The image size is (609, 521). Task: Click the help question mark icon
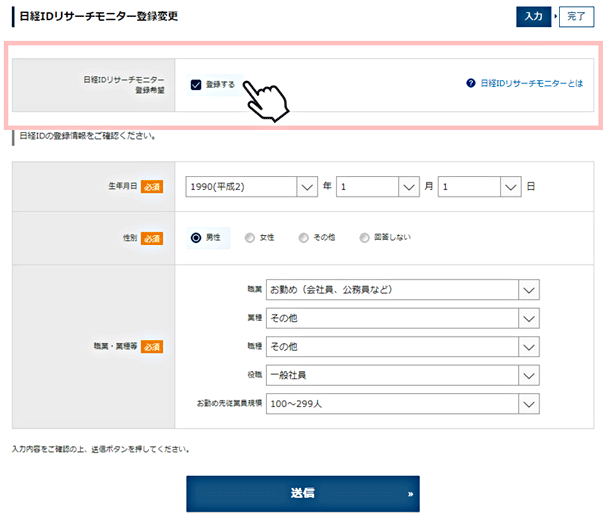(471, 83)
